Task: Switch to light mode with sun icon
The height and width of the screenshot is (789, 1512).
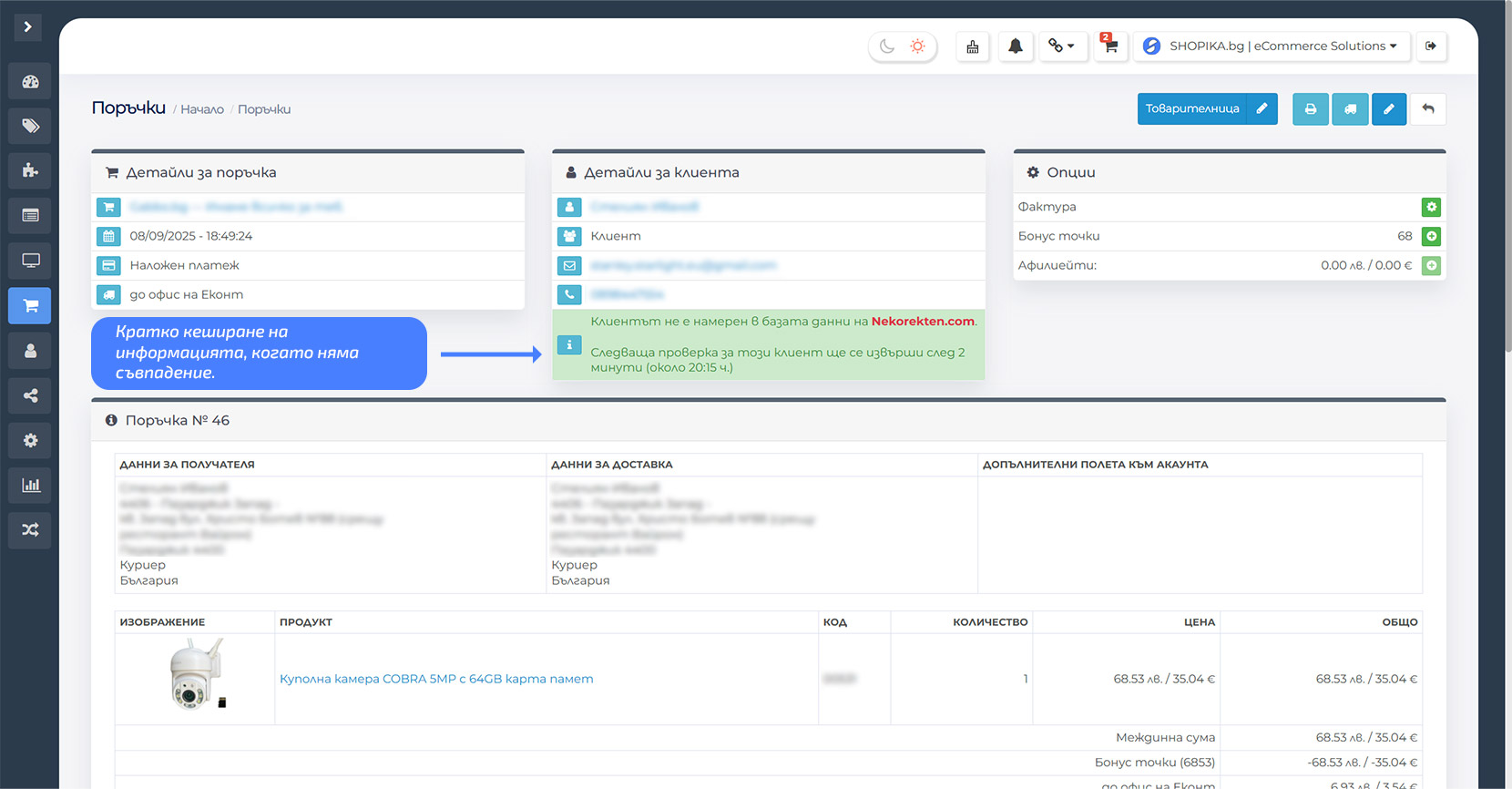Action: point(917,46)
